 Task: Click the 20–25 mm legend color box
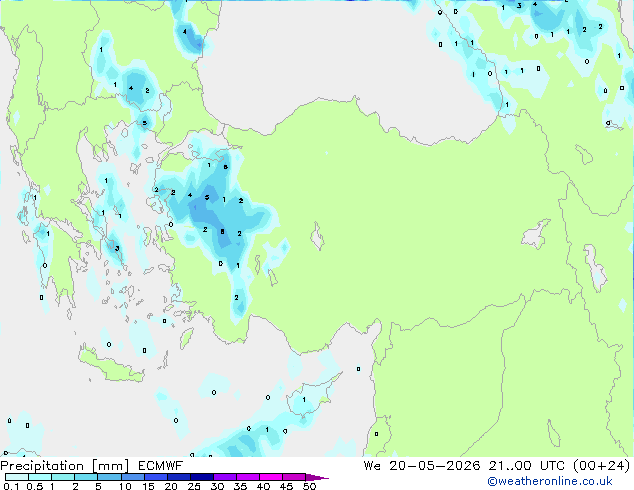178,477
